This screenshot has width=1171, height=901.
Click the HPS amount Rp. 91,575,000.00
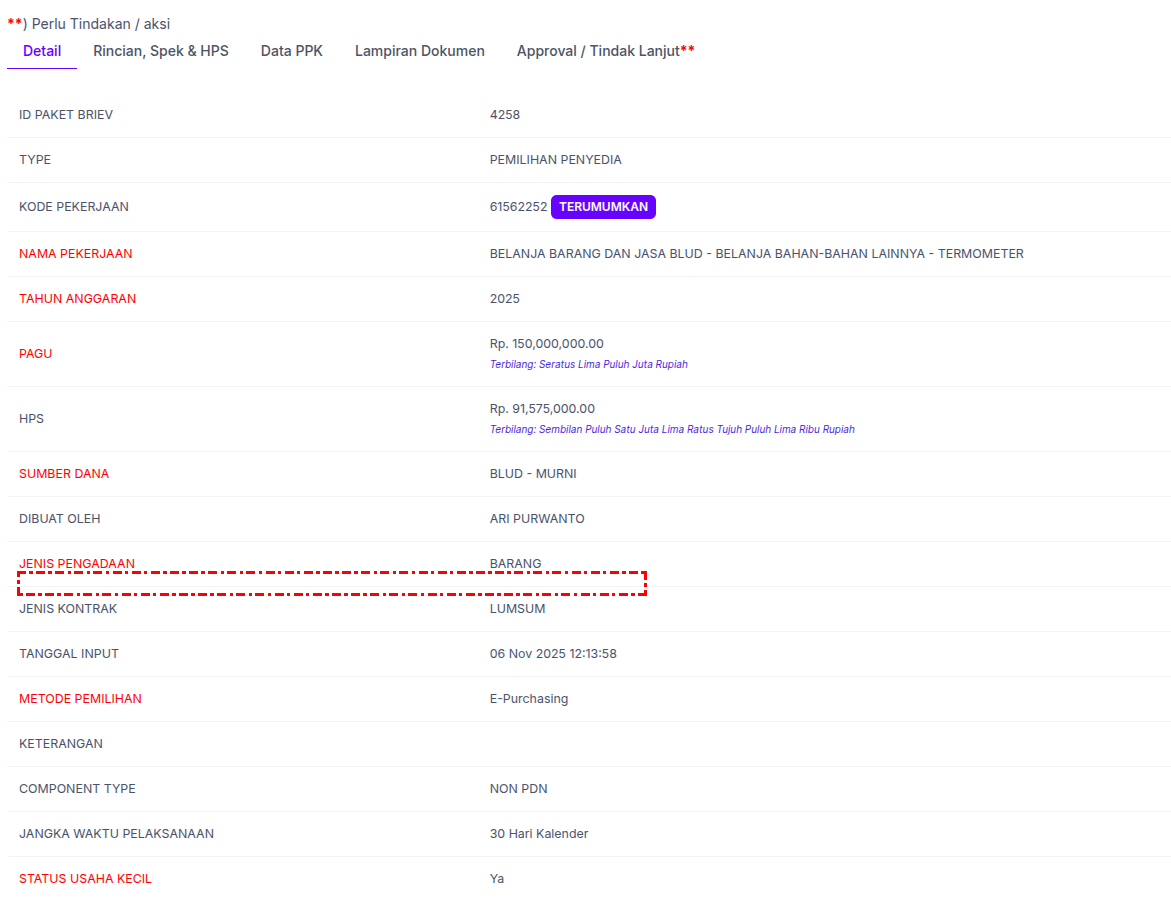tap(542, 409)
